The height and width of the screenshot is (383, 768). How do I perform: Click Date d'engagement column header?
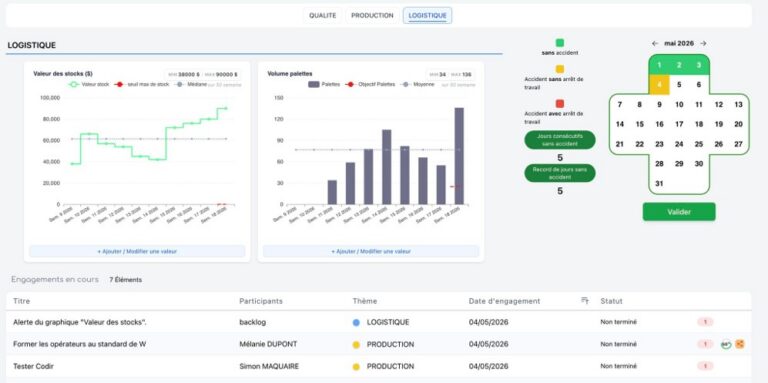pyautogui.click(x=504, y=301)
